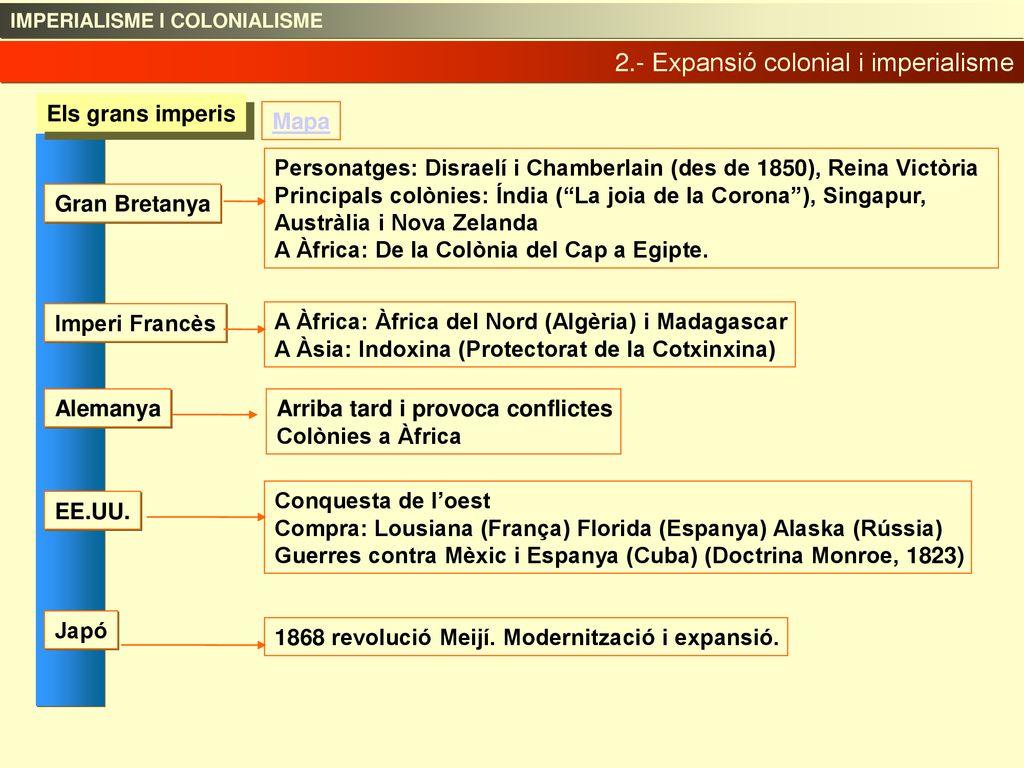This screenshot has width=1024, height=768.
Task: Click the line De la Colònia del Cap a Egipte
Action: point(491,249)
